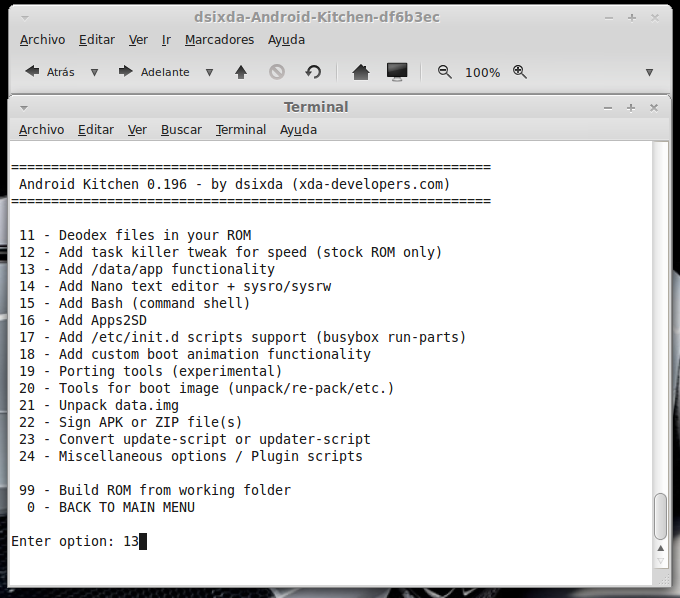Click the Terminal scrollbar up arrow
Screen dimensions: 680x598
tap(660, 549)
